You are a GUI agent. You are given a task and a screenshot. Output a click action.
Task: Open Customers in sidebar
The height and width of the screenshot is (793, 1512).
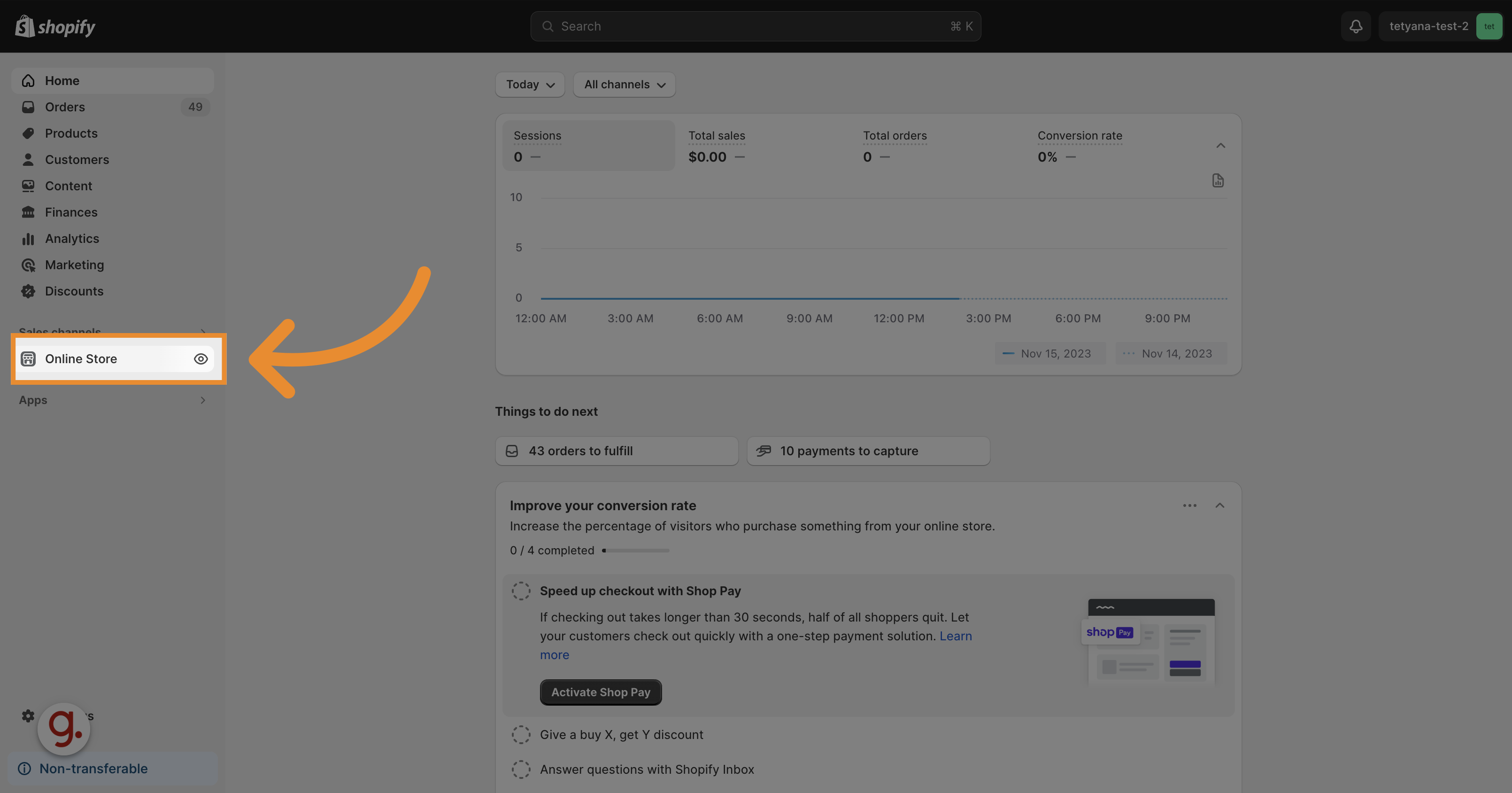tap(113, 160)
